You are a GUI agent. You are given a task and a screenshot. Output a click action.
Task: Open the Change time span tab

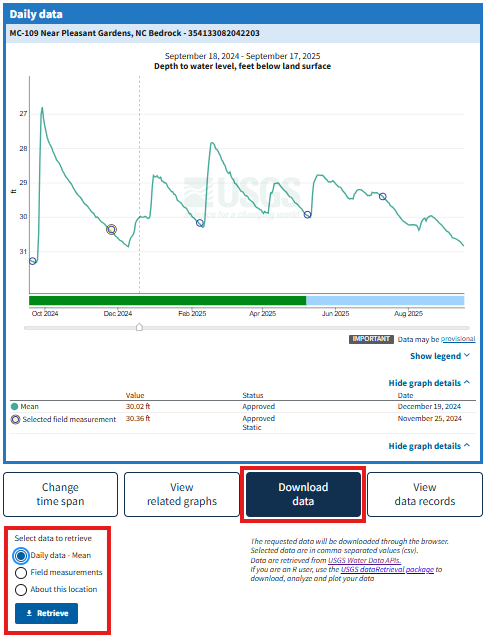pos(60,494)
